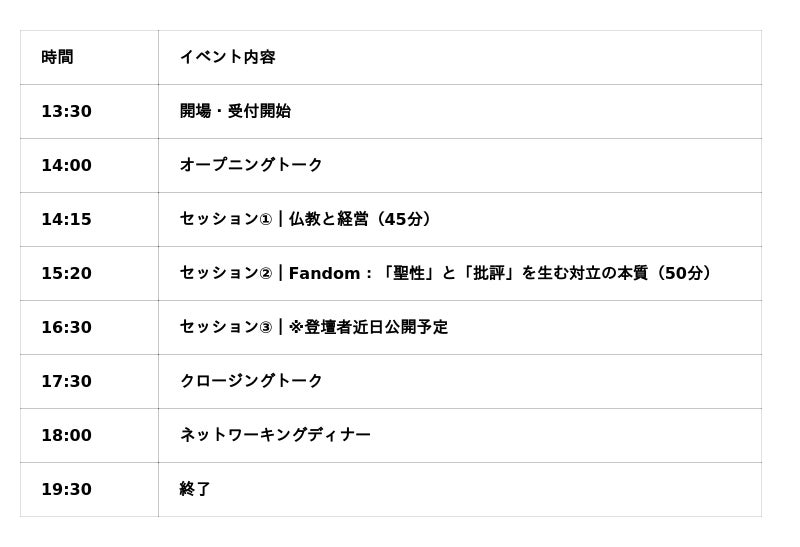Select the 19:30 time cell
The height and width of the screenshot is (547, 800).
click(66, 489)
